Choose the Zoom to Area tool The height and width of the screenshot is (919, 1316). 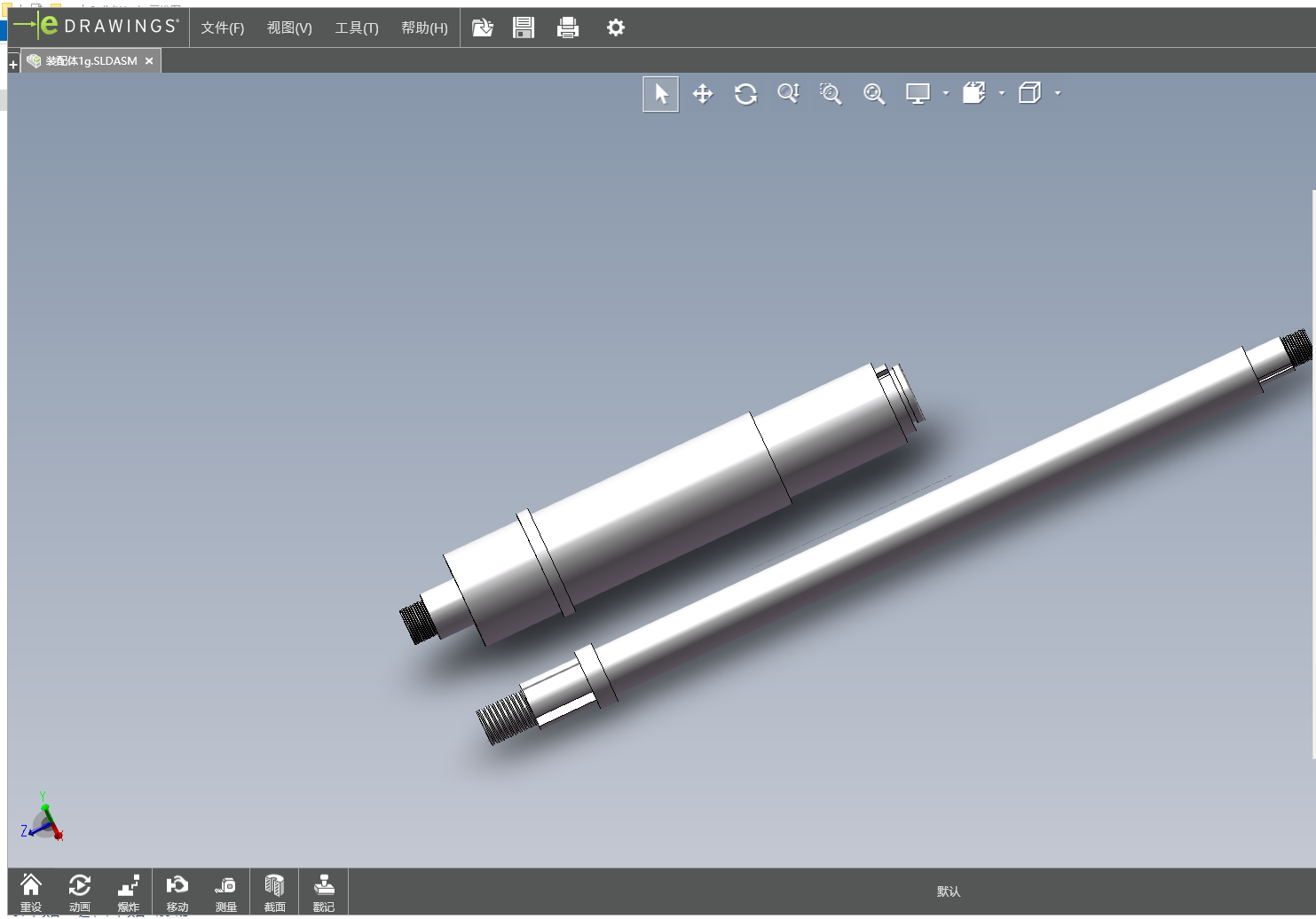[831, 93]
